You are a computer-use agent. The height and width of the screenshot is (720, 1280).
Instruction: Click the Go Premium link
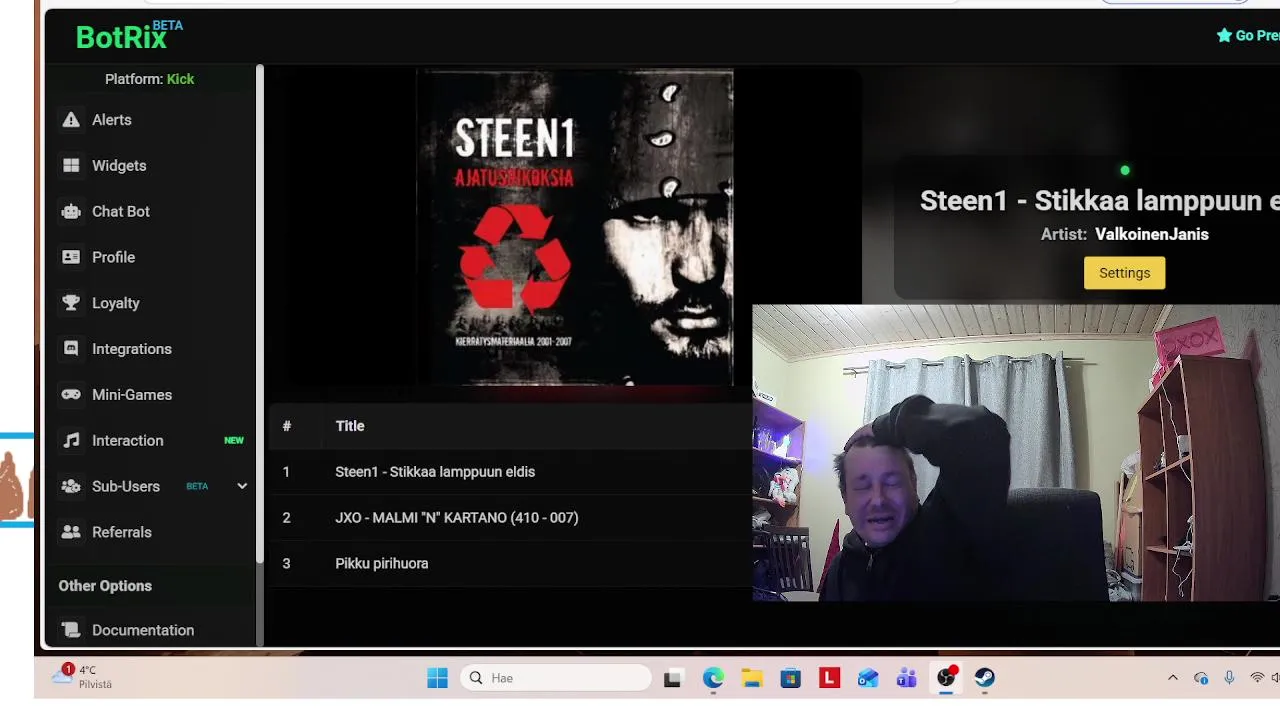1248,35
